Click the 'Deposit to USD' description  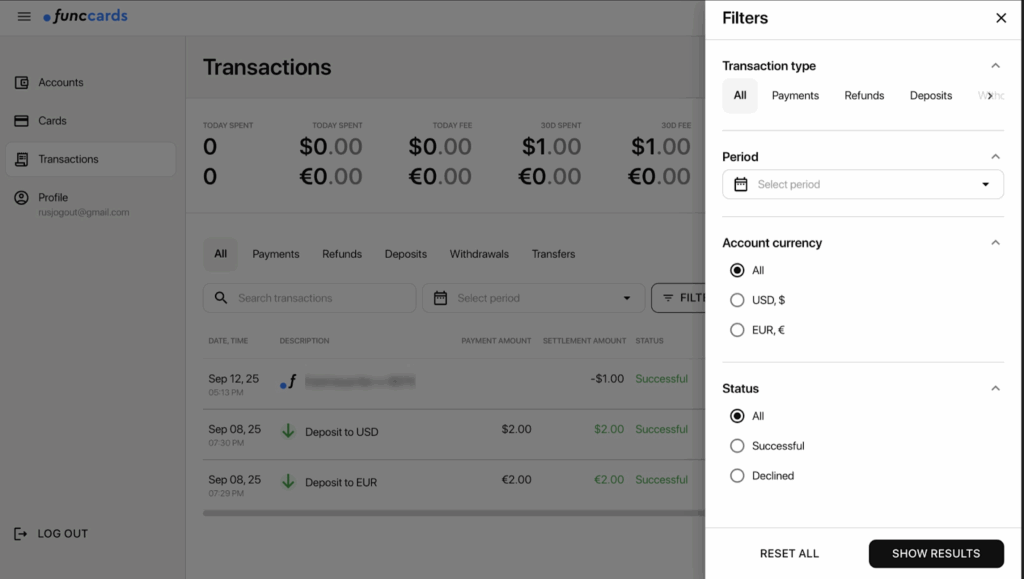tap(342, 432)
